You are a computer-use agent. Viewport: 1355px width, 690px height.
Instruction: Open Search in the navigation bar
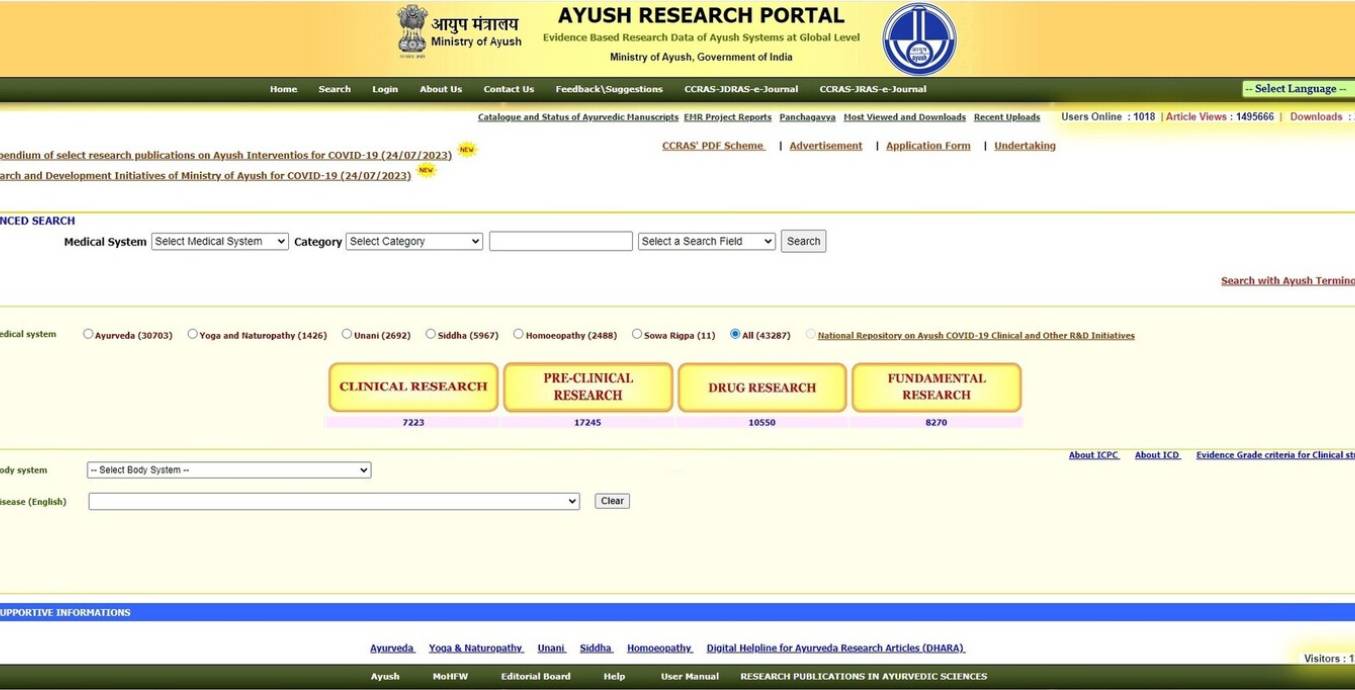click(334, 89)
